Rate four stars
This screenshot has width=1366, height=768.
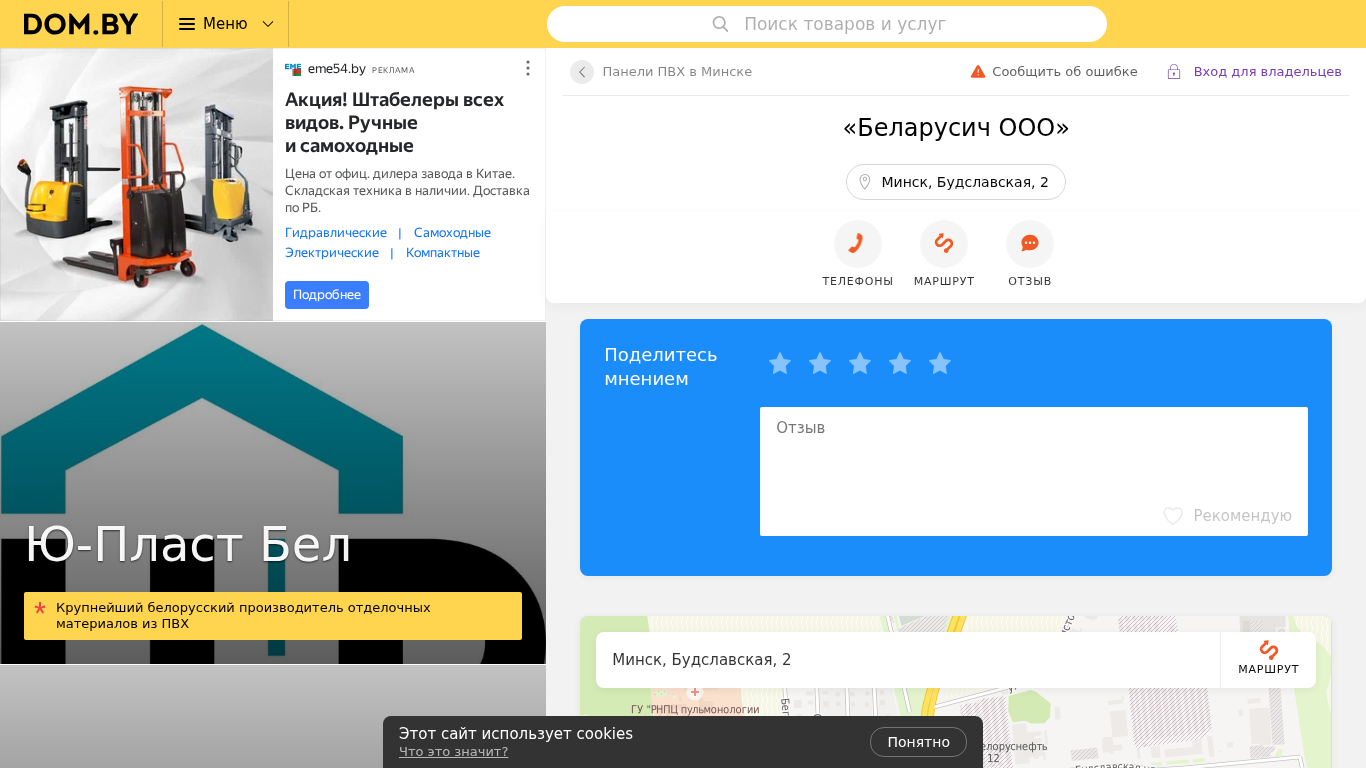(x=900, y=364)
